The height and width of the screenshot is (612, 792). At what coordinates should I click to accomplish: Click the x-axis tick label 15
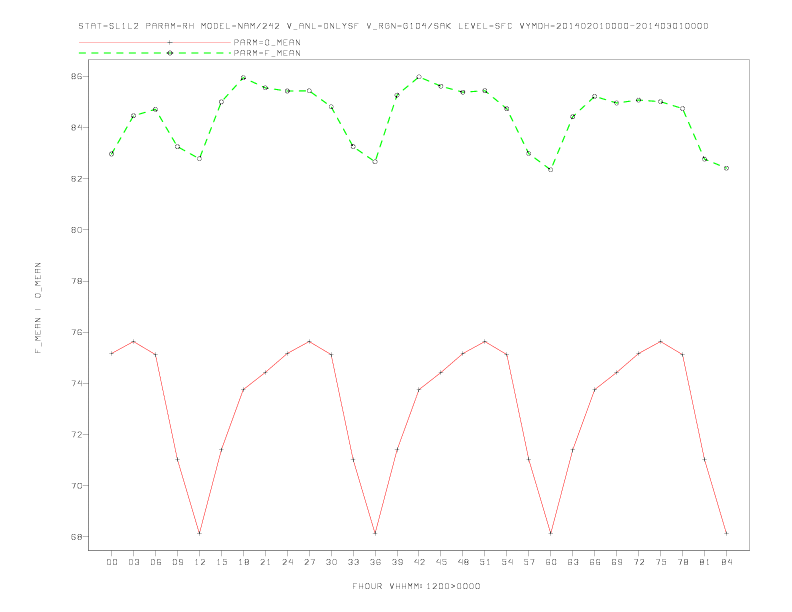(221, 562)
